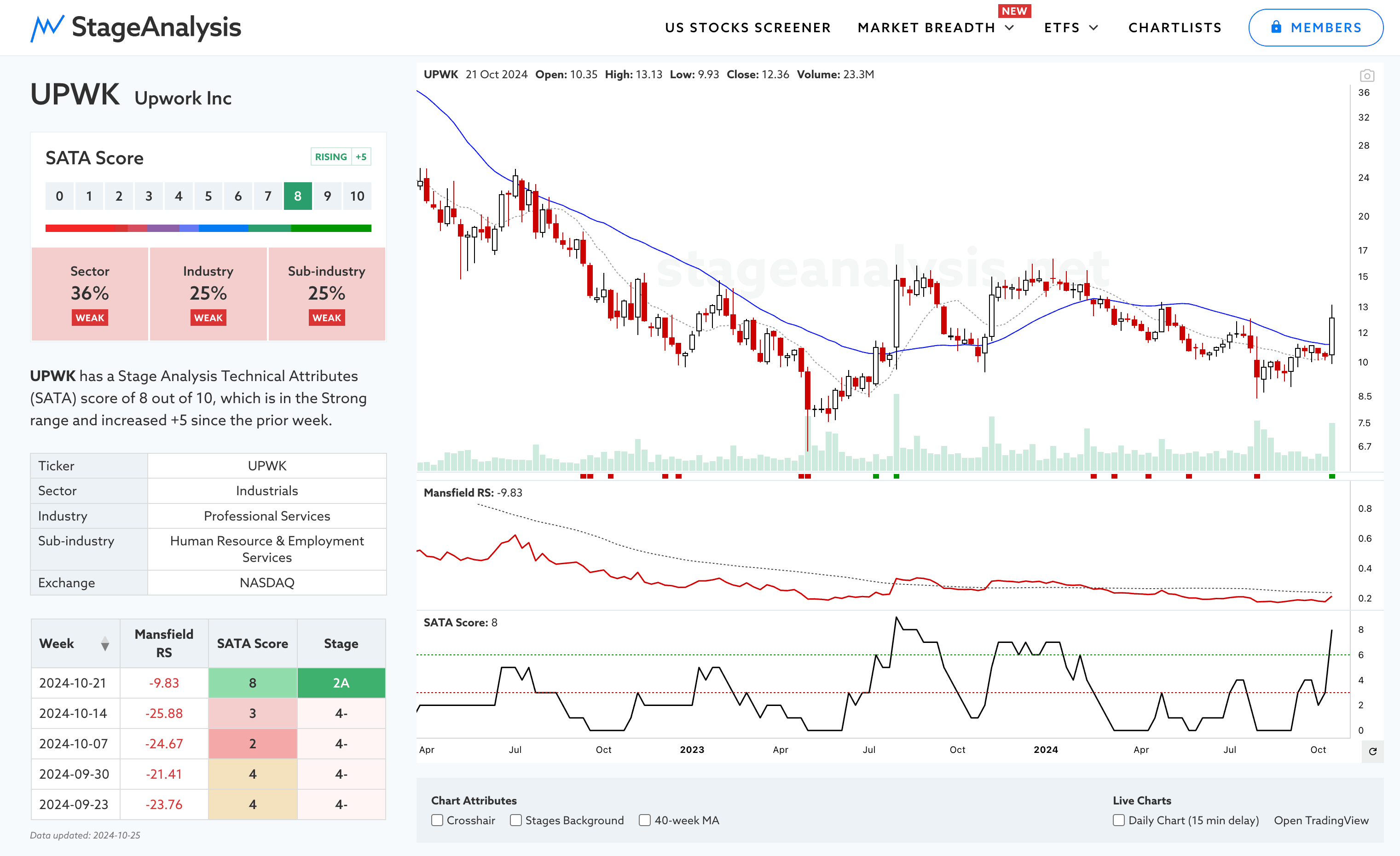The image size is (1400, 856).
Task: Click the 2024-09-23 week cell
Action: pyautogui.click(x=75, y=804)
